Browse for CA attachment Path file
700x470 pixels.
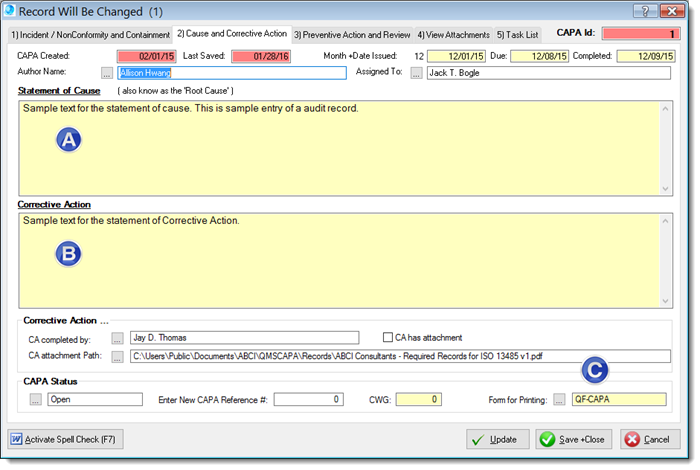117,356
